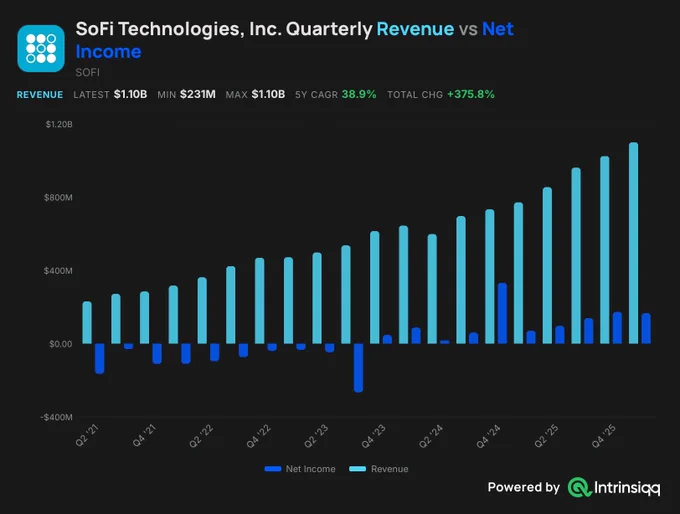Image resolution: width=680 pixels, height=514 pixels.
Task: Click the Q2 '24 revenue bar
Action: point(432,289)
